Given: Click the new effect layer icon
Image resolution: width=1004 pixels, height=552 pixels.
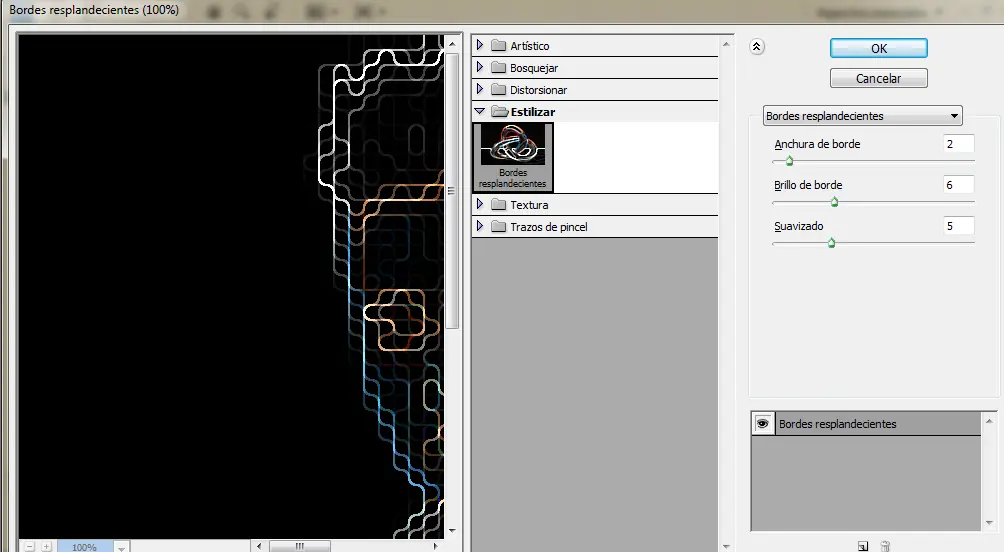Looking at the screenshot, I should click(862, 546).
